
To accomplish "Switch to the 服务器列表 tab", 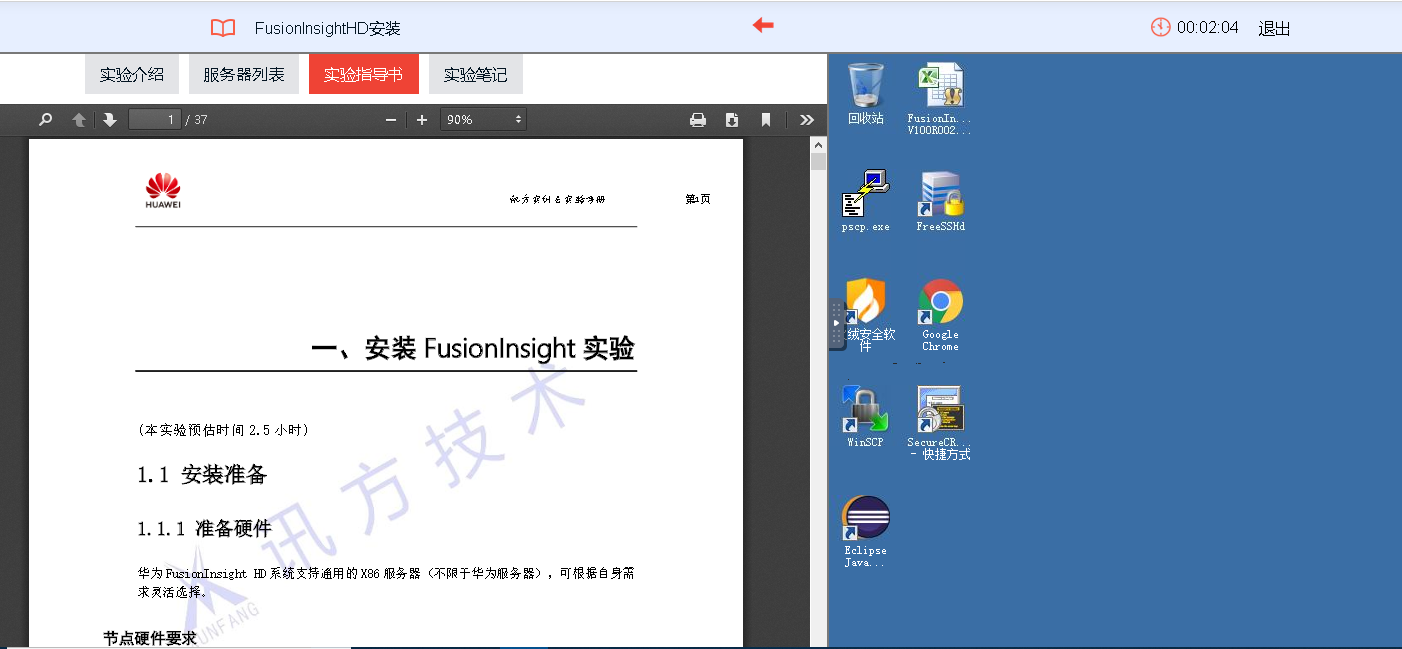I will pos(244,73).
